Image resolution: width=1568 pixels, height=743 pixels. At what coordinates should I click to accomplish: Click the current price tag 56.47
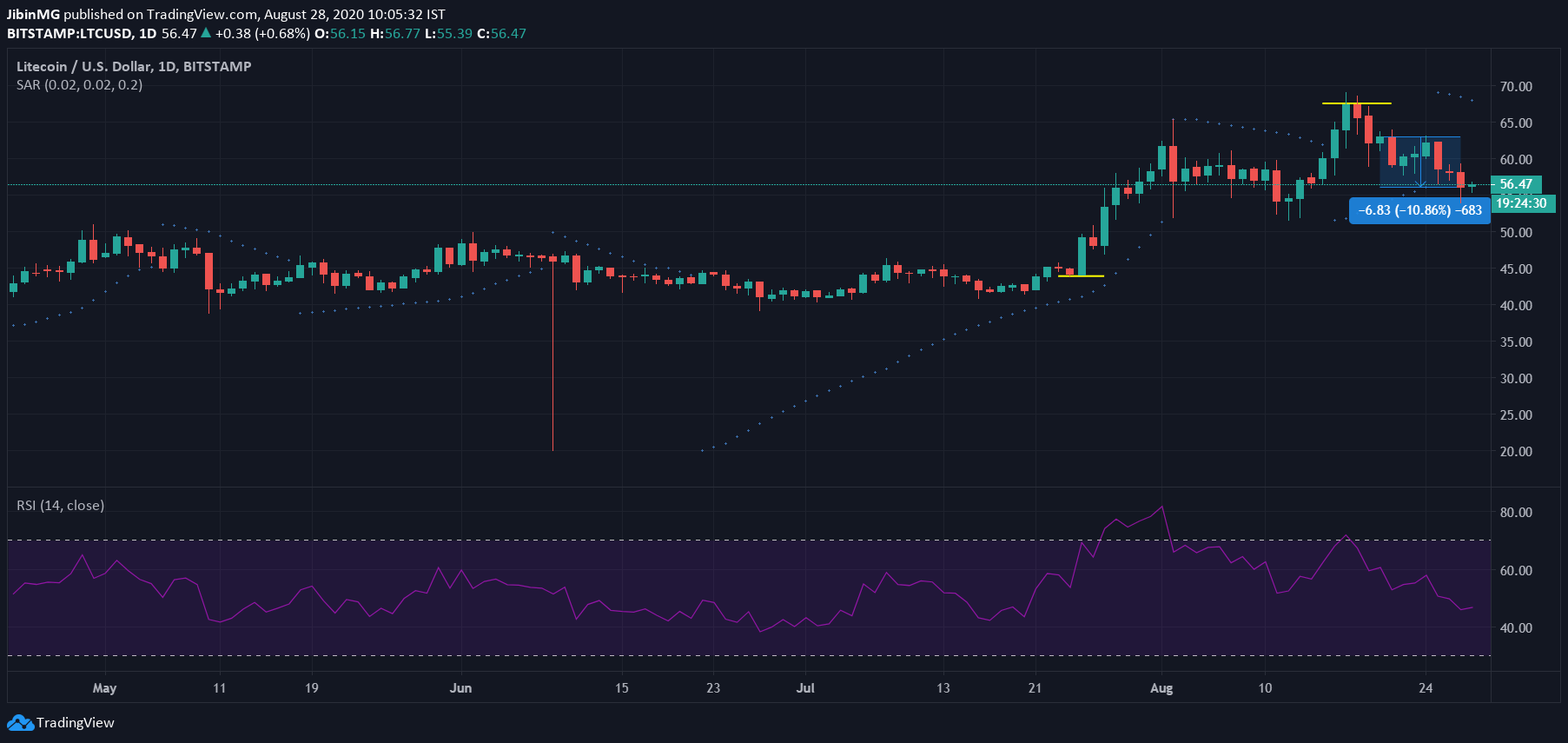[x=1516, y=184]
